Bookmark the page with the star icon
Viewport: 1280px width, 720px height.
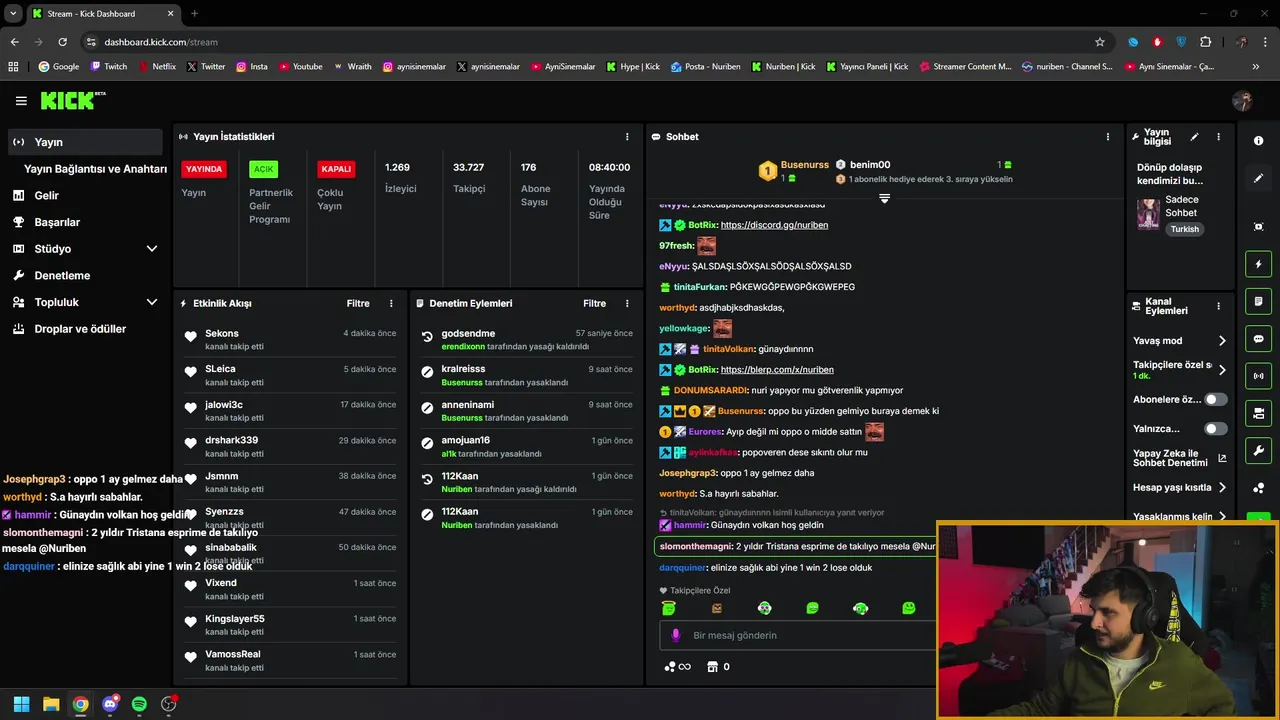[1100, 42]
